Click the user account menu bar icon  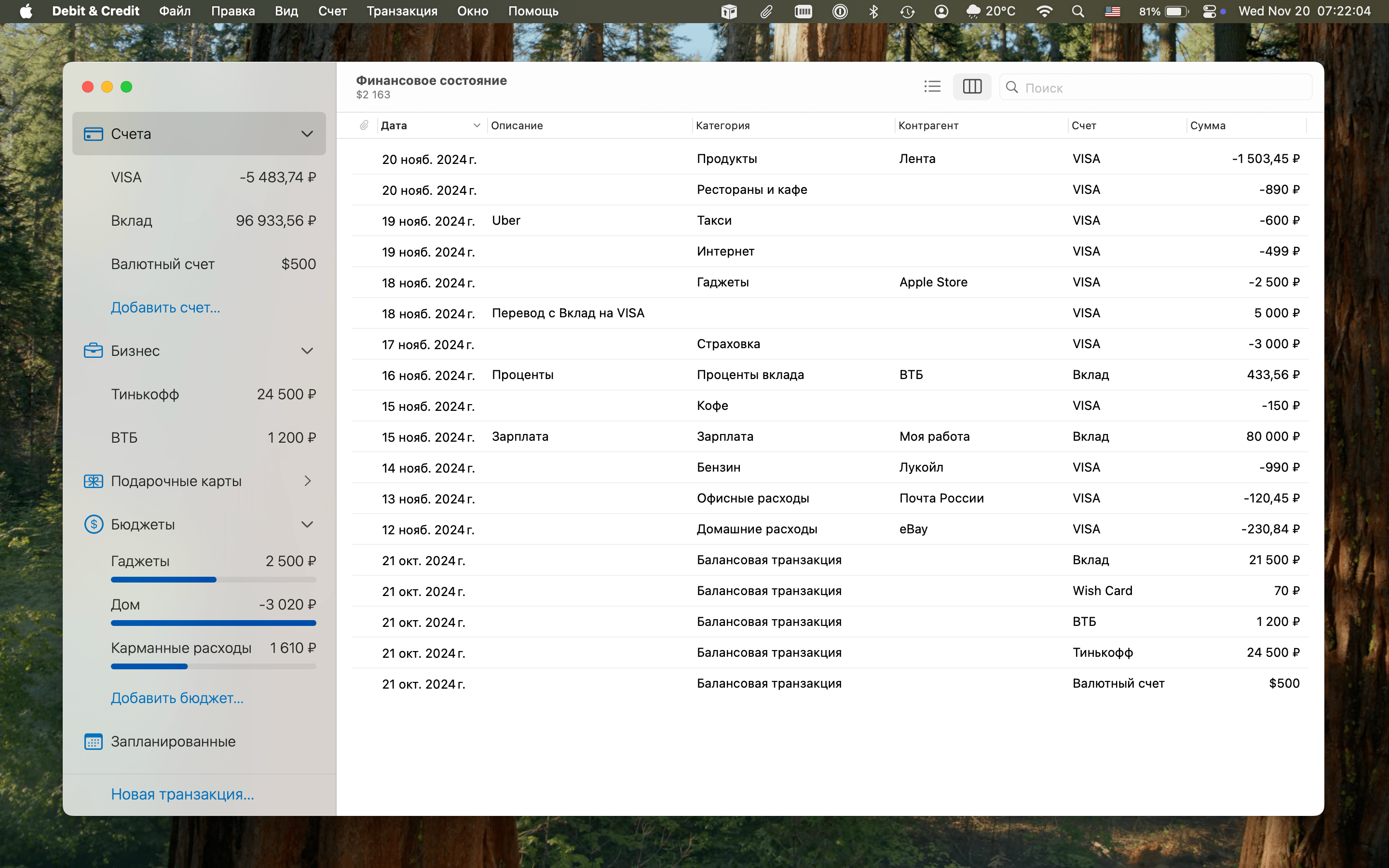(x=941, y=11)
